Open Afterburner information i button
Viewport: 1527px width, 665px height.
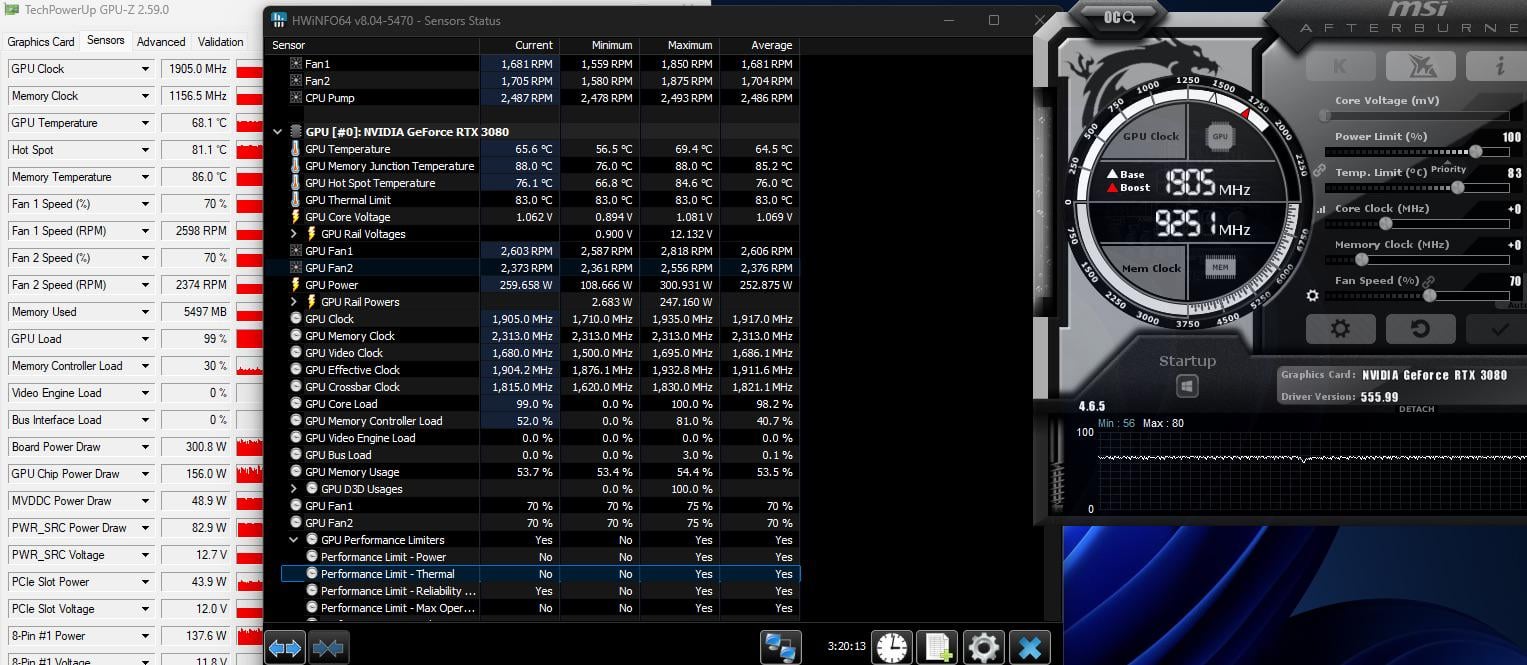pyautogui.click(x=1499, y=66)
